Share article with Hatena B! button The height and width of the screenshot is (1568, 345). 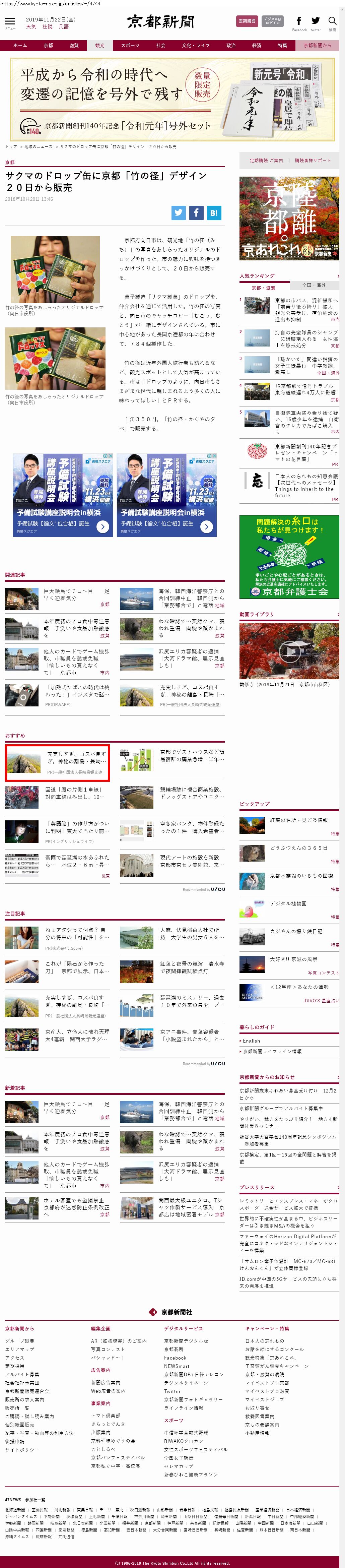[x=214, y=212]
